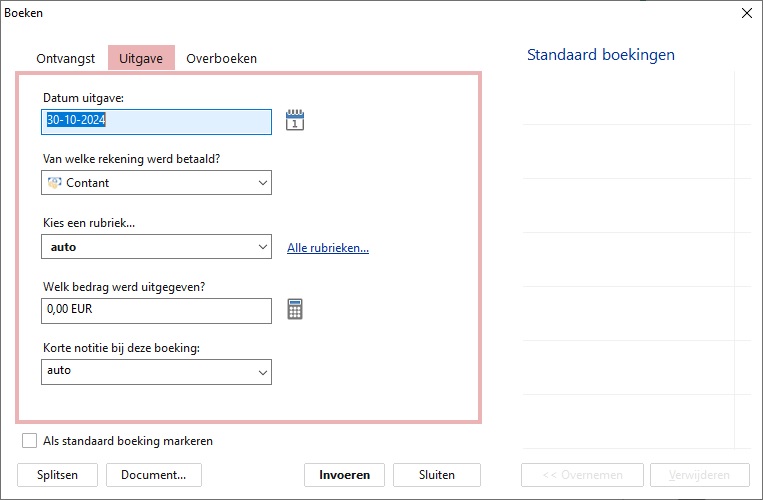Close the Boeken dialog window

(x=746, y=13)
